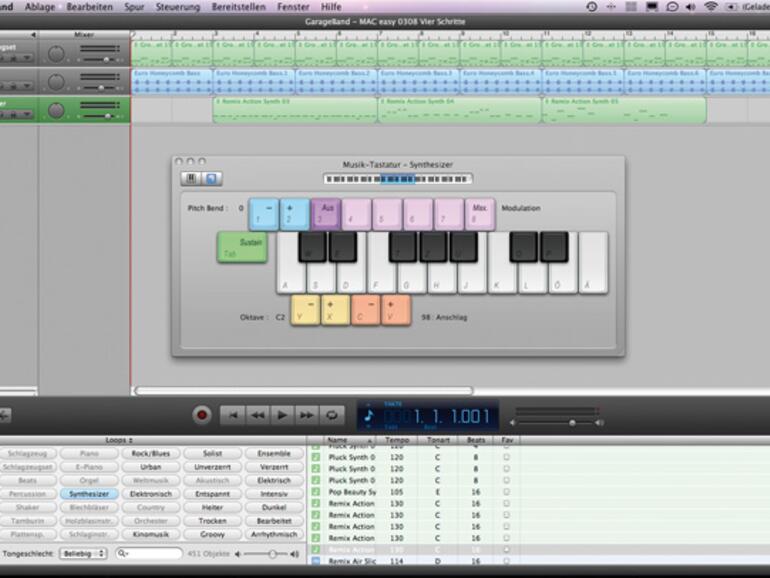770x578 pixels.
Task: Sort loops by Beats column header
Action: [x=476, y=440]
